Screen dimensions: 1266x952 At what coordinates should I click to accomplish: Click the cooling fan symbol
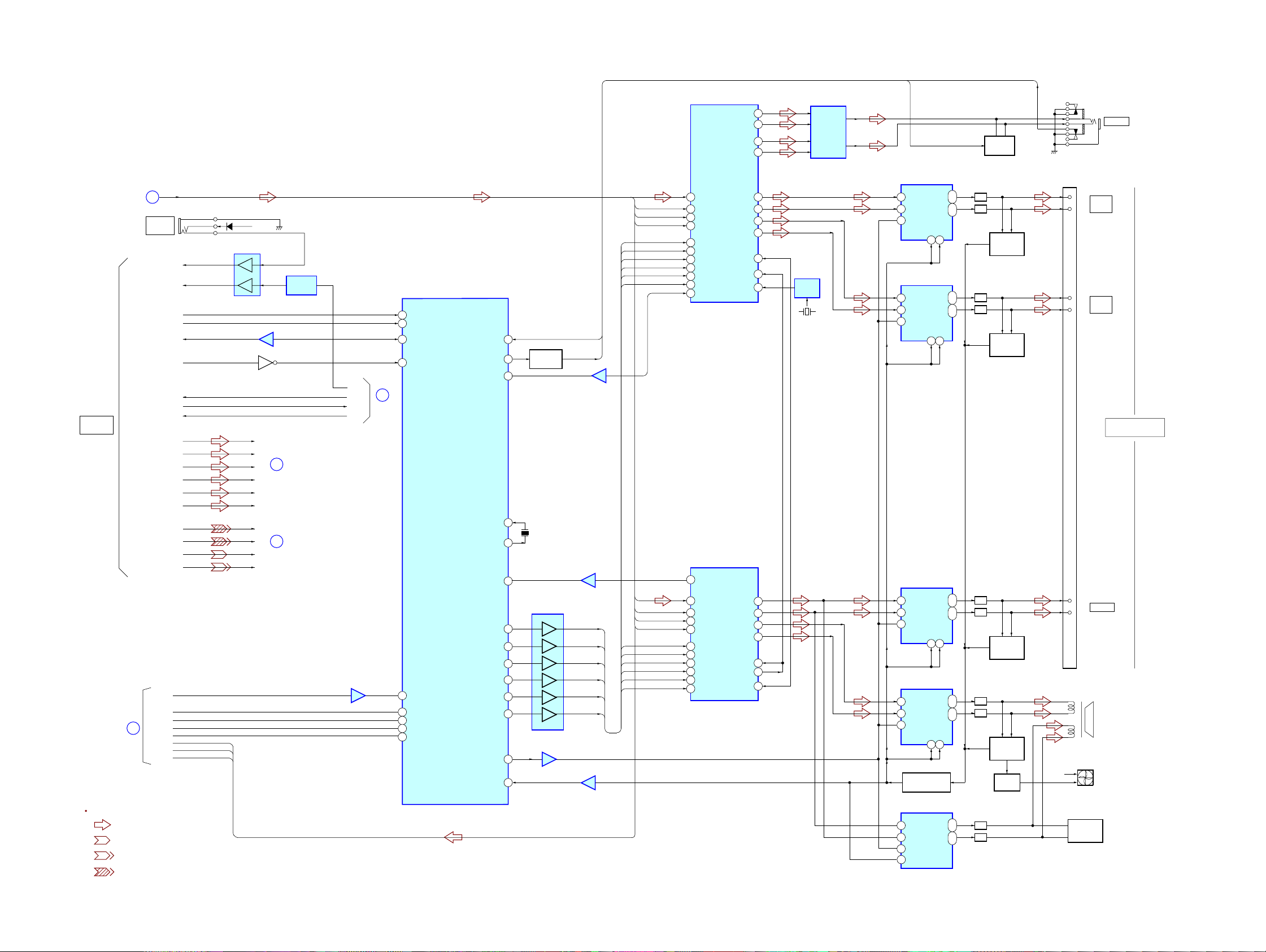click(1085, 777)
